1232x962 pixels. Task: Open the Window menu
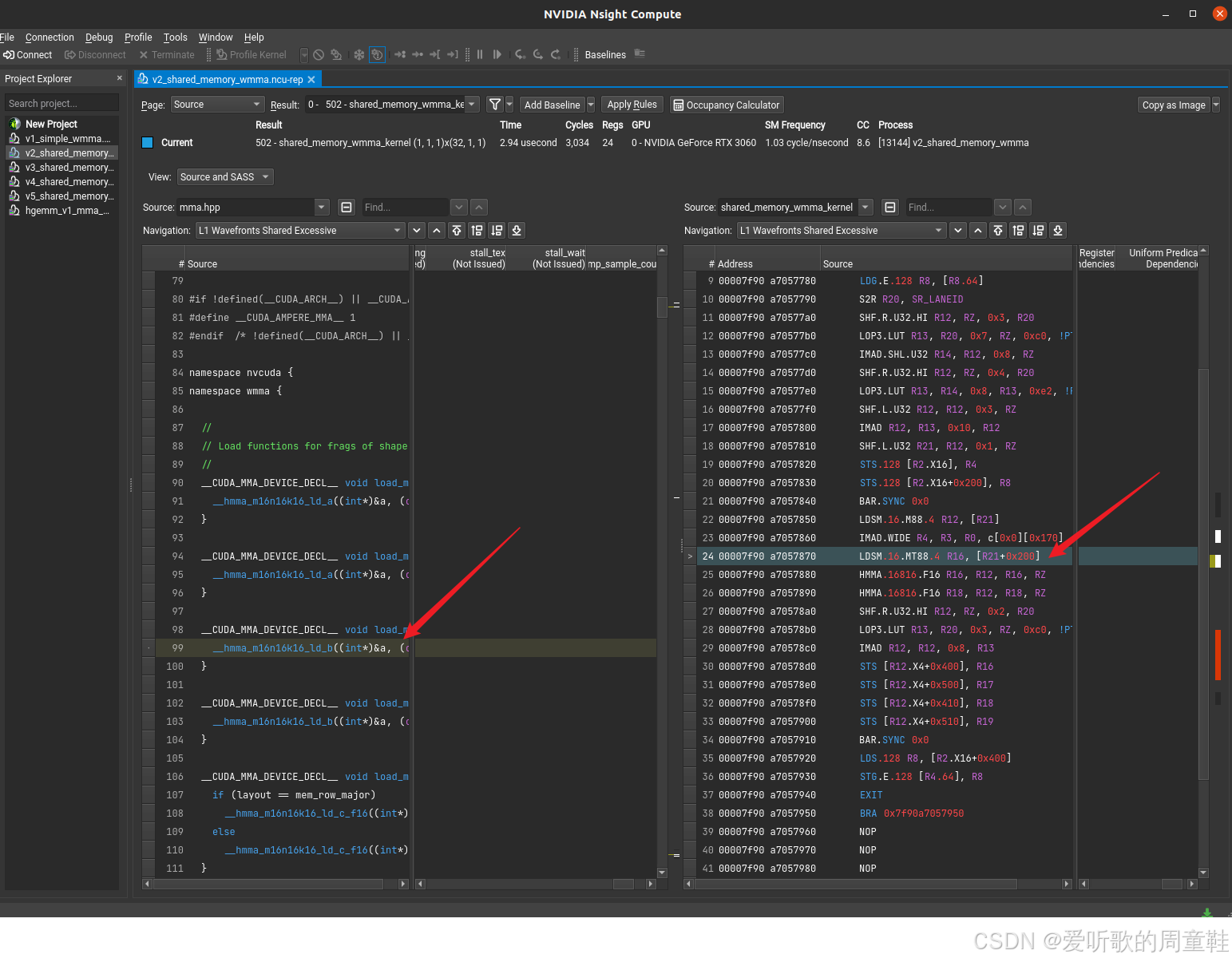coord(216,38)
